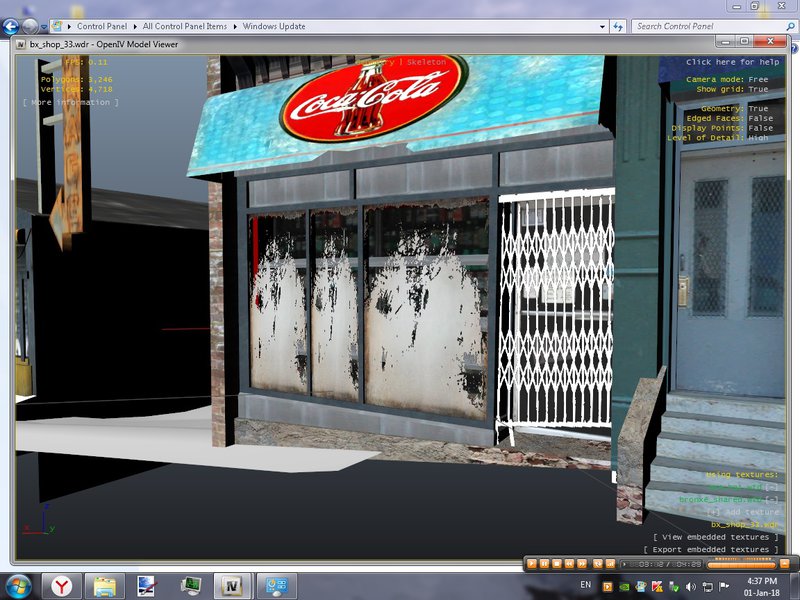Open the address bar history dropdown

coord(603,27)
